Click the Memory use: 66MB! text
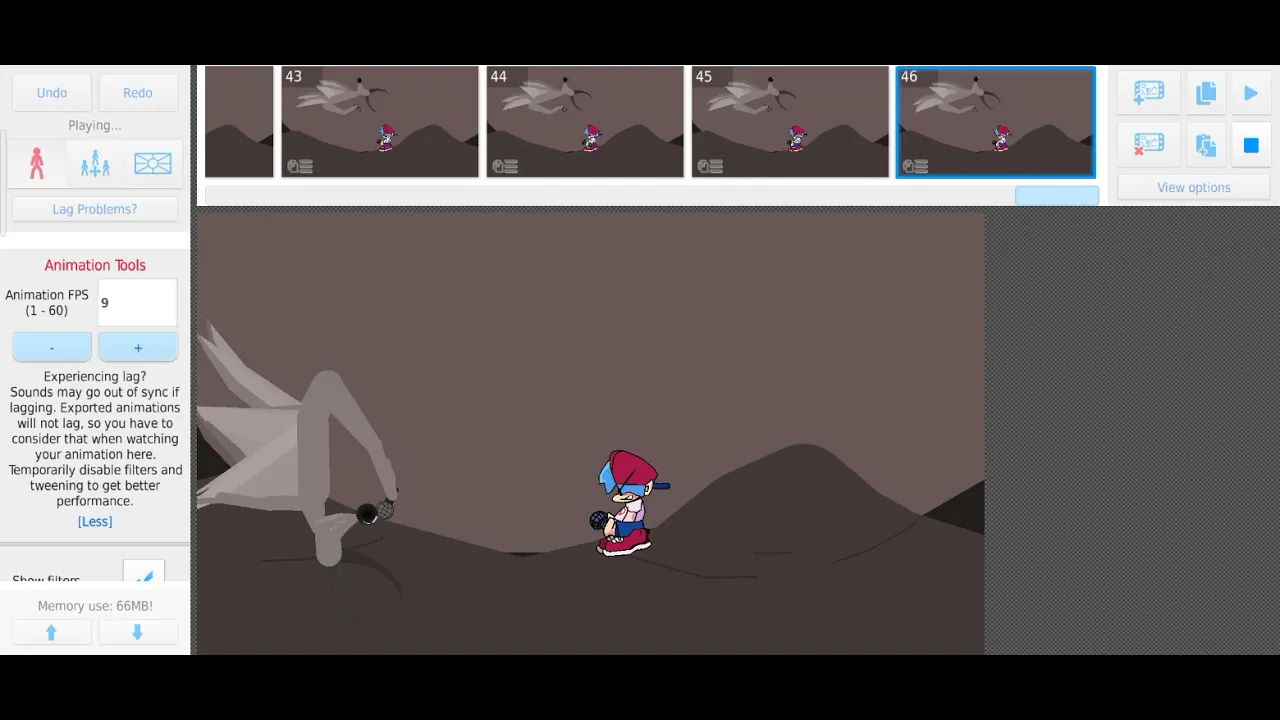Viewport: 1280px width, 720px height. pos(95,606)
